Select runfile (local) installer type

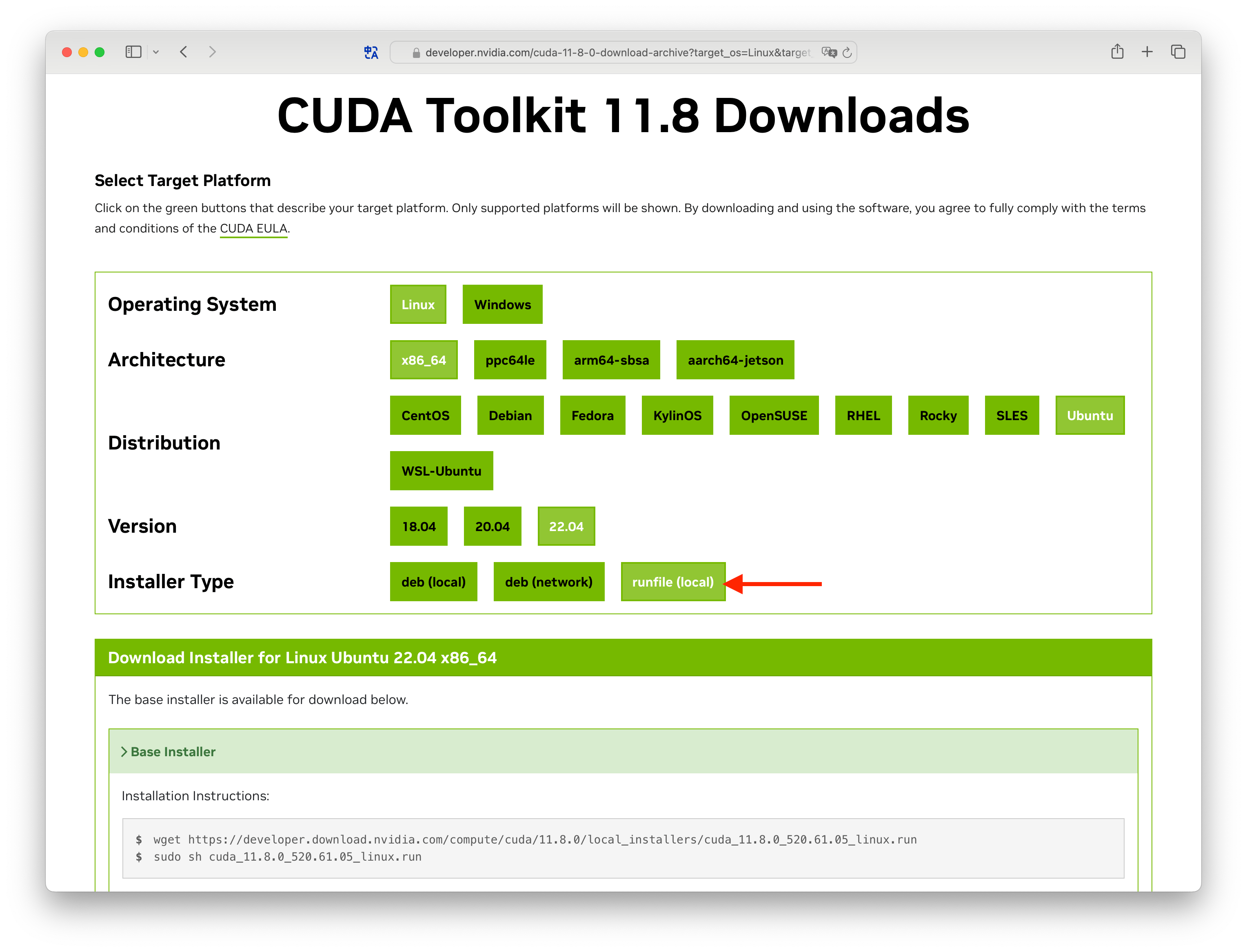tap(673, 581)
